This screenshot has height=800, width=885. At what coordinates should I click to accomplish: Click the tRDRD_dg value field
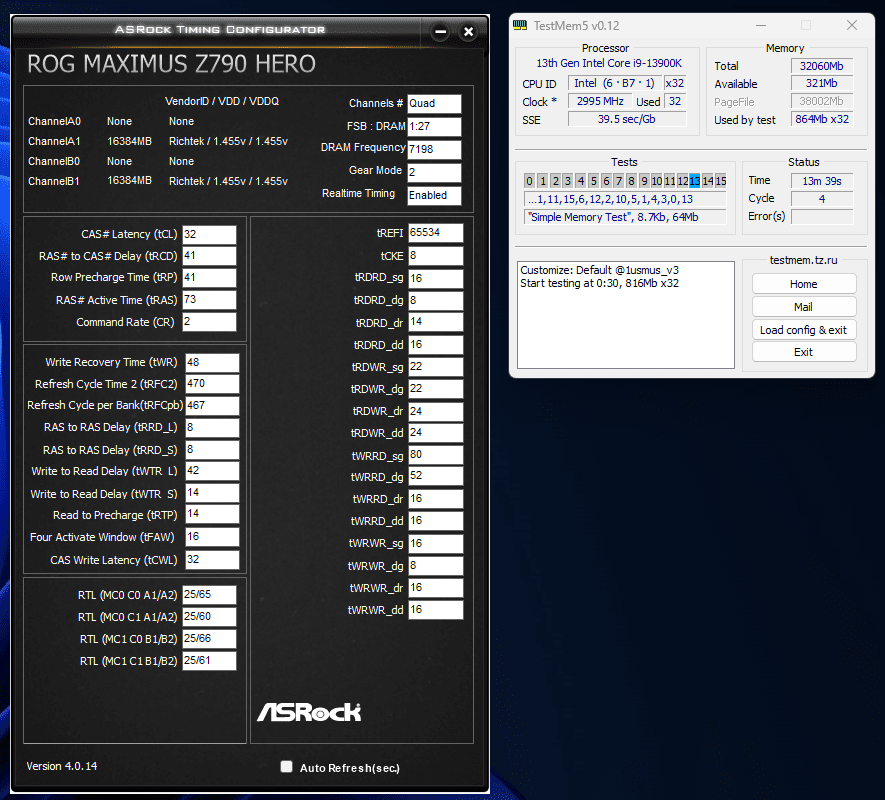435,300
